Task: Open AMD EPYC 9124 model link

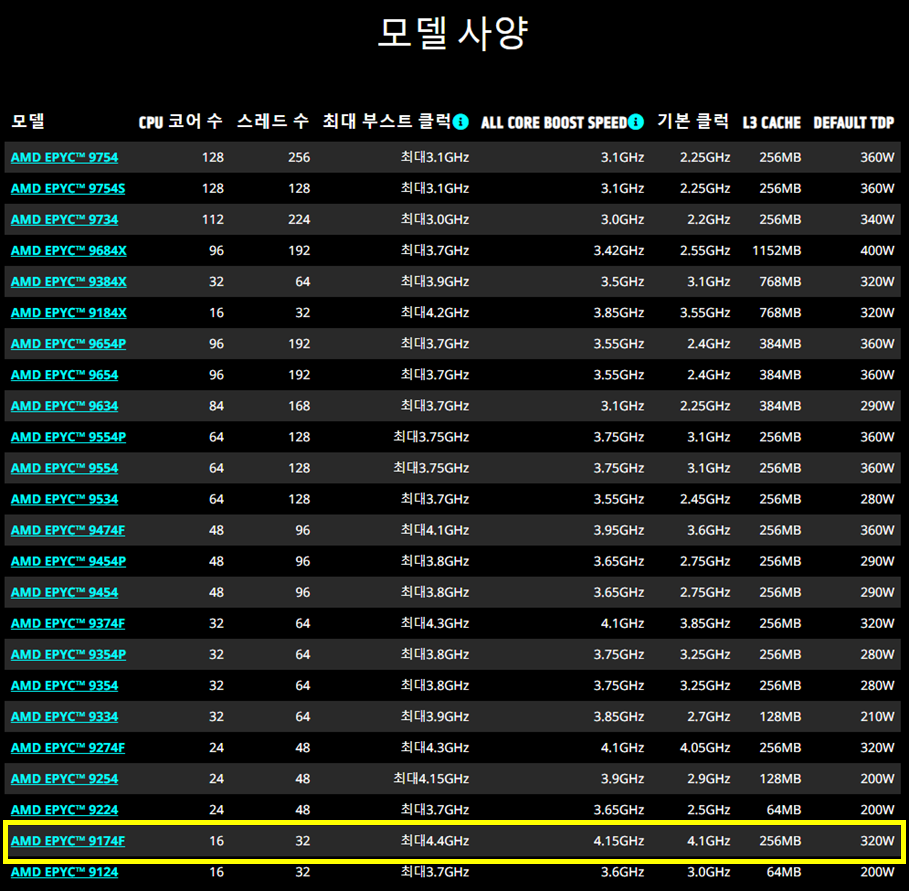Action: click(x=64, y=872)
